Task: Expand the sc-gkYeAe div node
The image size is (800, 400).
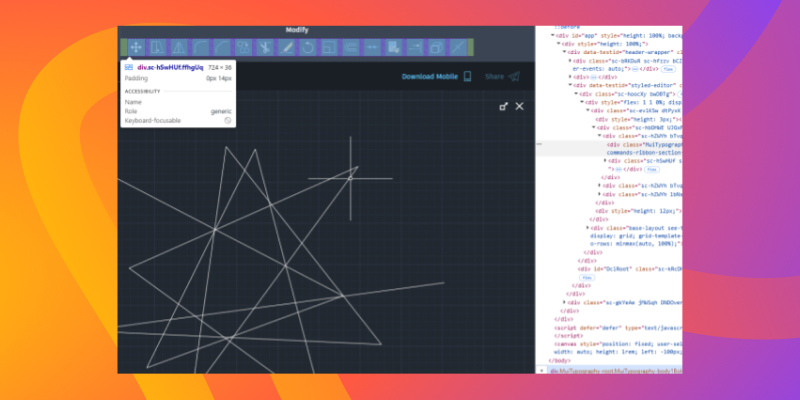Action: tap(564, 303)
